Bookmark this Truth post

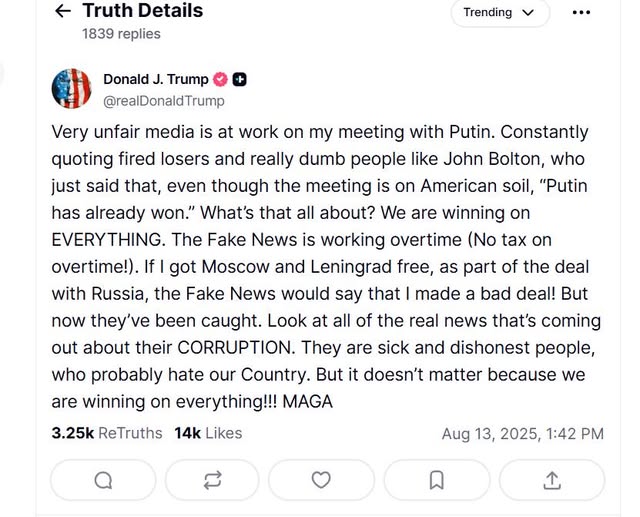[436, 480]
